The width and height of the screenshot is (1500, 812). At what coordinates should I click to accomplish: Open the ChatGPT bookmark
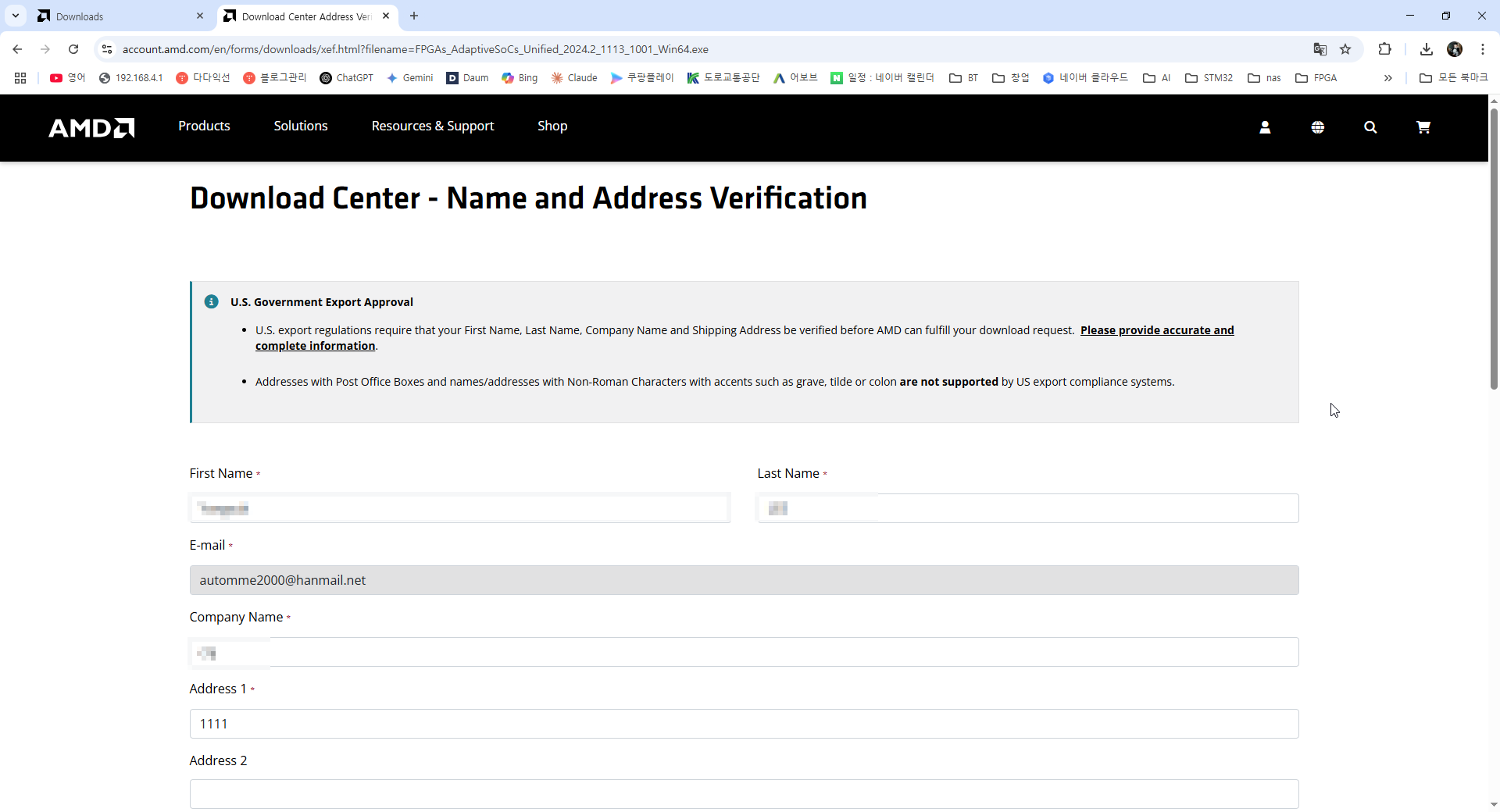[347, 78]
